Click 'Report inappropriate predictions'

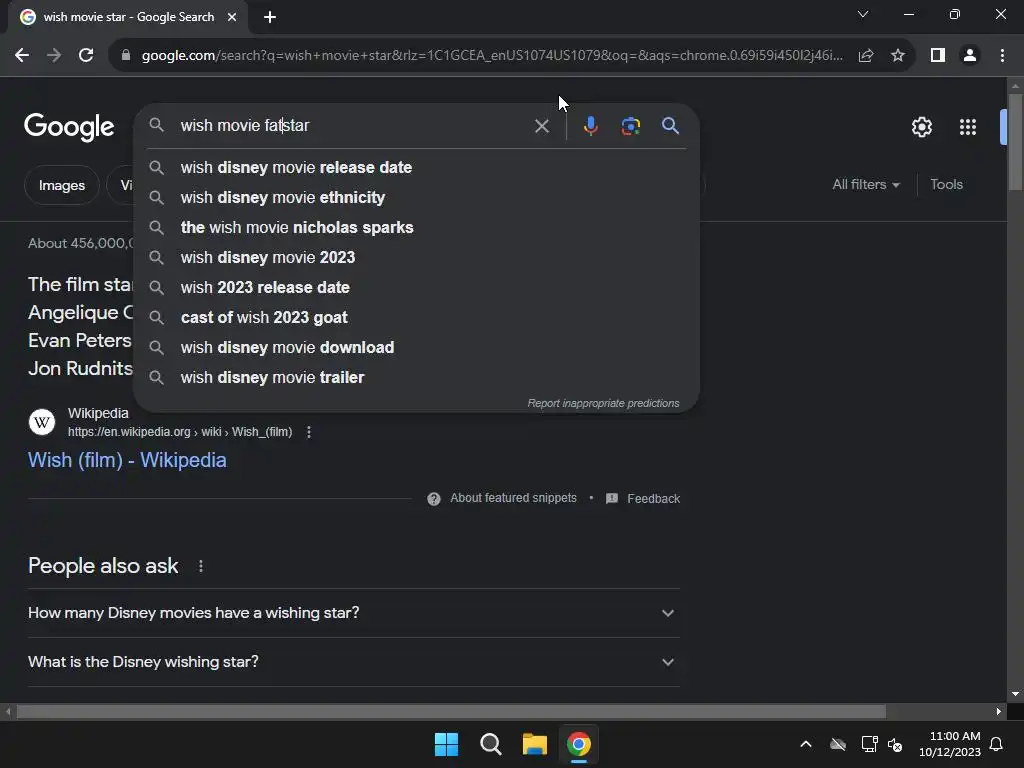click(x=603, y=404)
